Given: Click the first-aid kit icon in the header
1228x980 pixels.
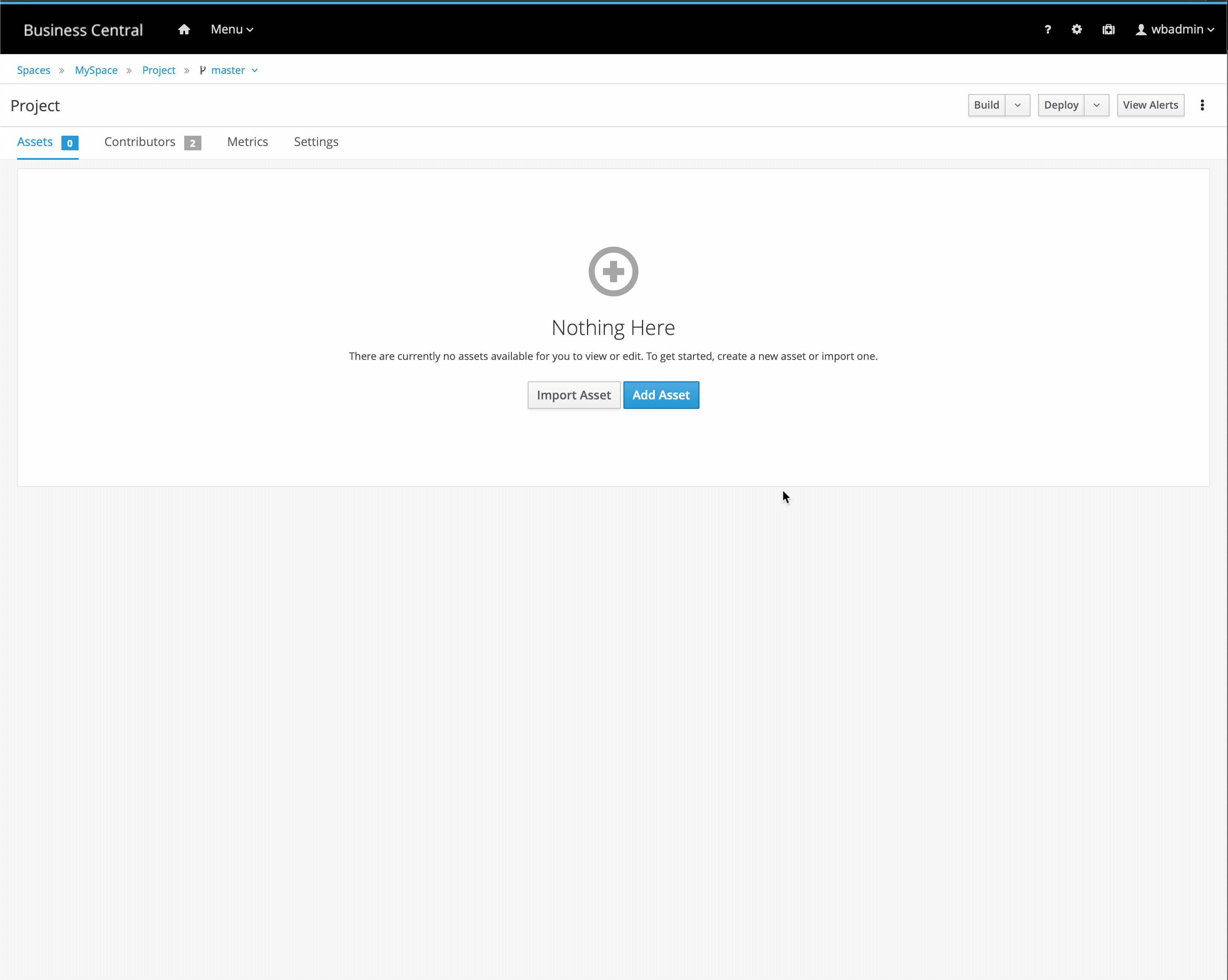Looking at the screenshot, I should pos(1108,30).
